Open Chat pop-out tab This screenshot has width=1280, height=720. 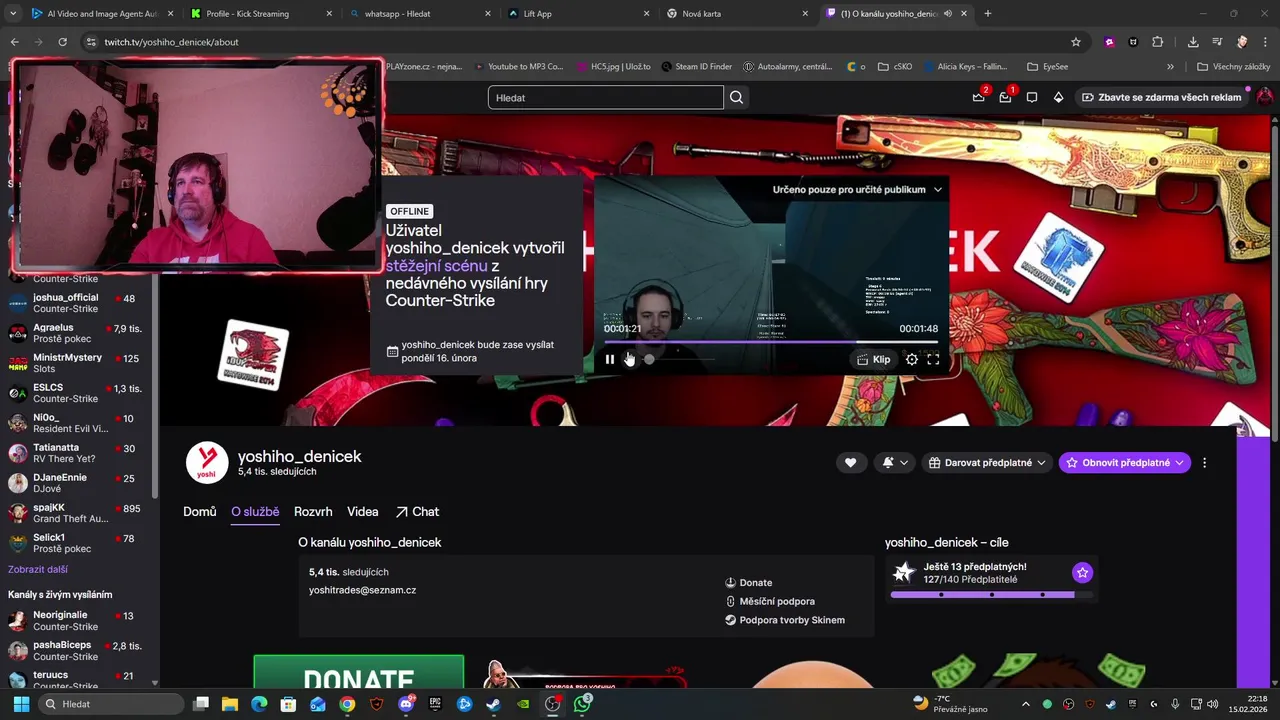pyautogui.click(x=417, y=511)
